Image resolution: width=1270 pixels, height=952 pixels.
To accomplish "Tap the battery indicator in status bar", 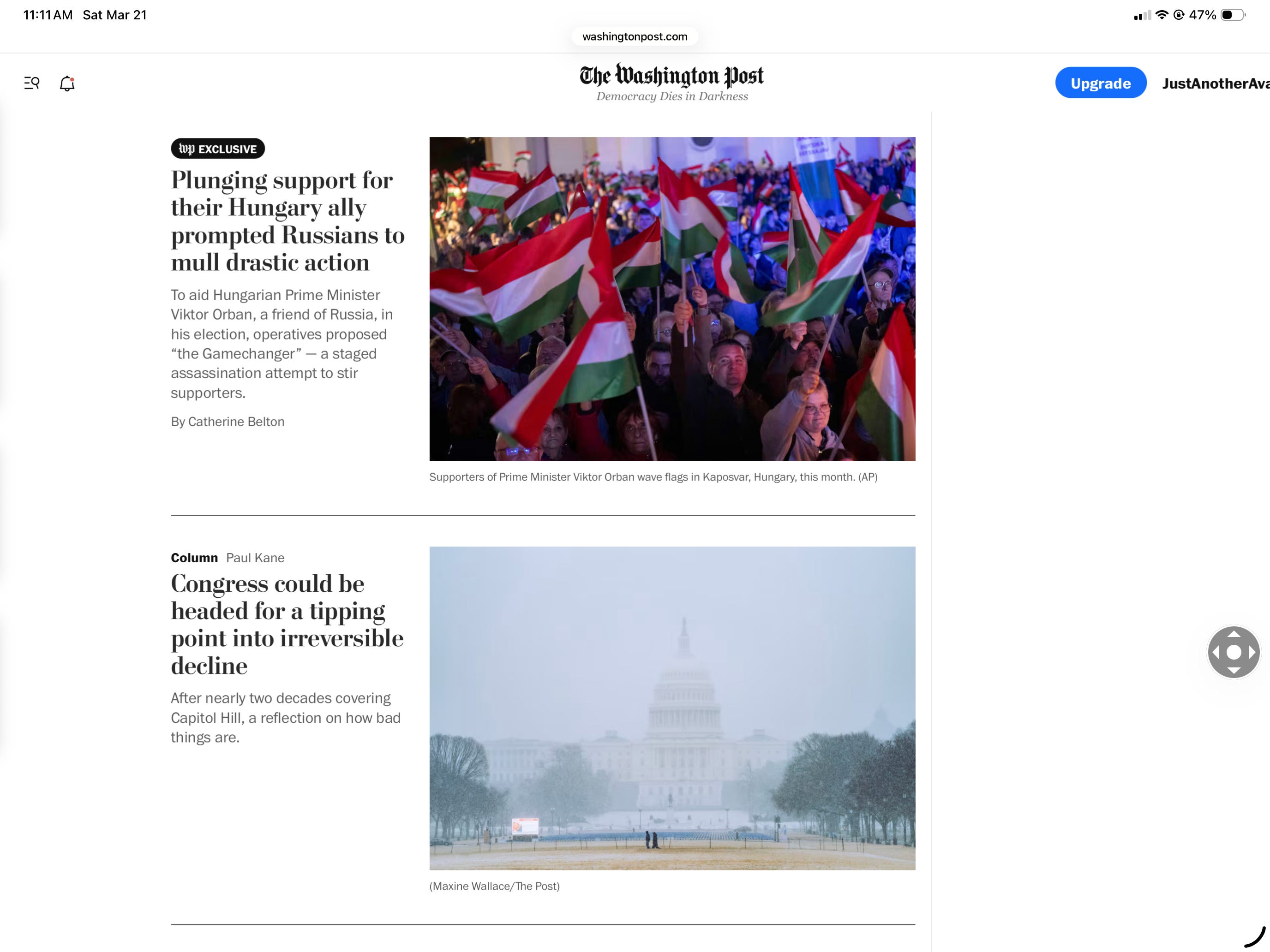I will pyautogui.click(x=1233, y=15).
